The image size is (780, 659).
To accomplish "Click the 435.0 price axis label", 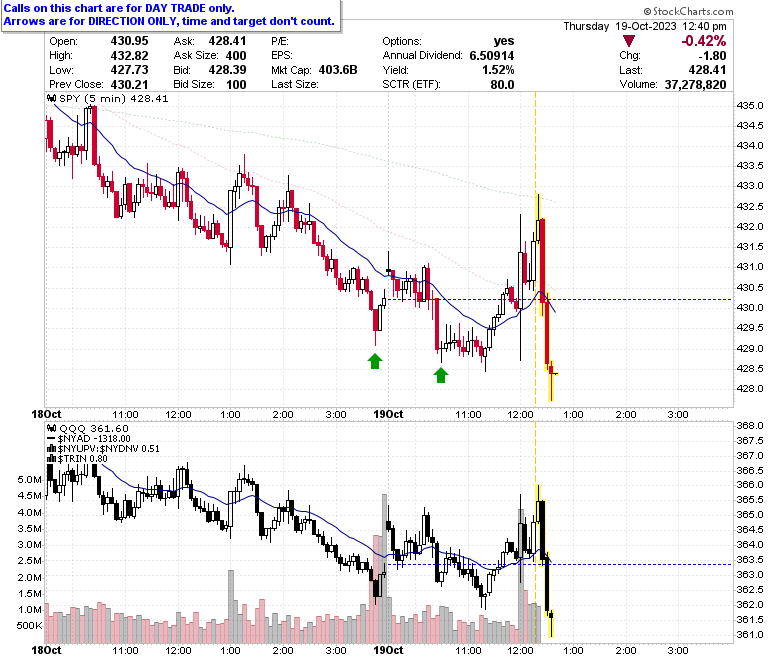I will tap(750, 105).
